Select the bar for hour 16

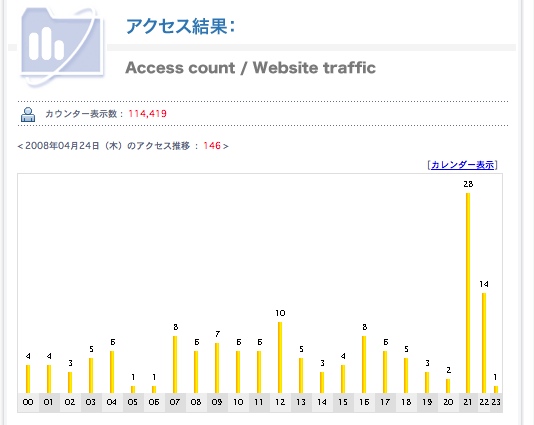click(364, 364)
